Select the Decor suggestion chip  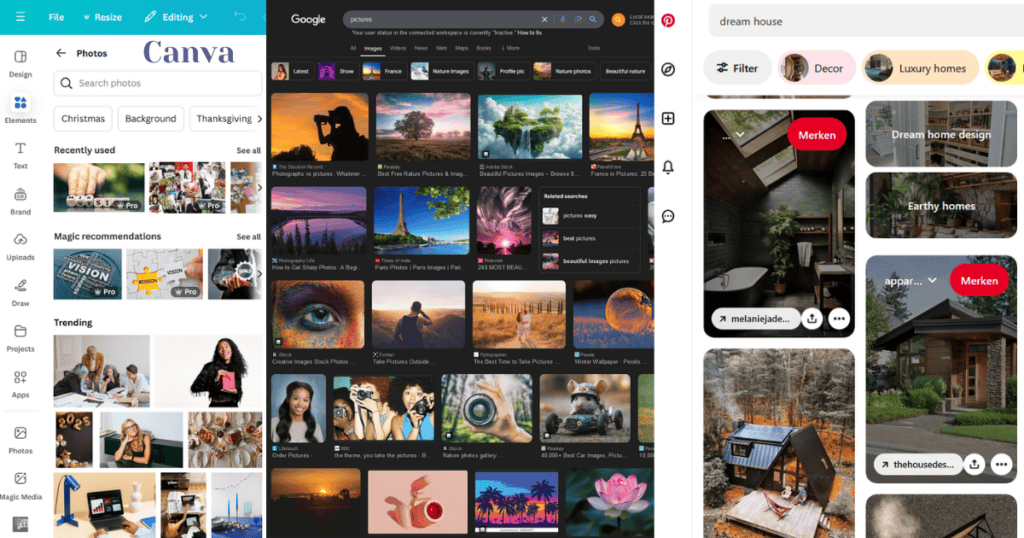[816, 68]
